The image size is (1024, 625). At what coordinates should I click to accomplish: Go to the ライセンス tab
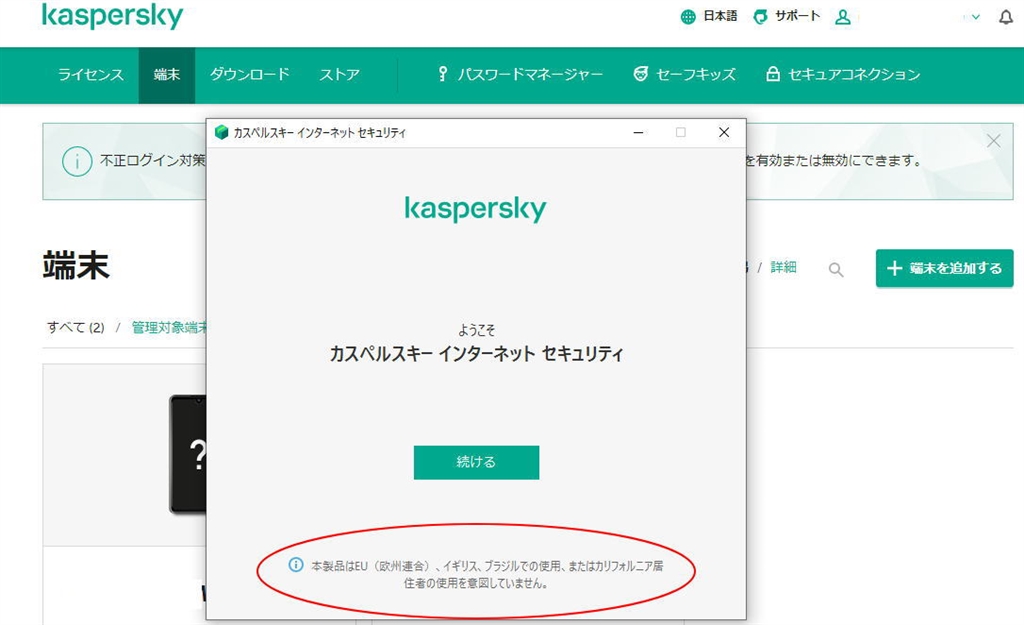(x=91, y=74)
